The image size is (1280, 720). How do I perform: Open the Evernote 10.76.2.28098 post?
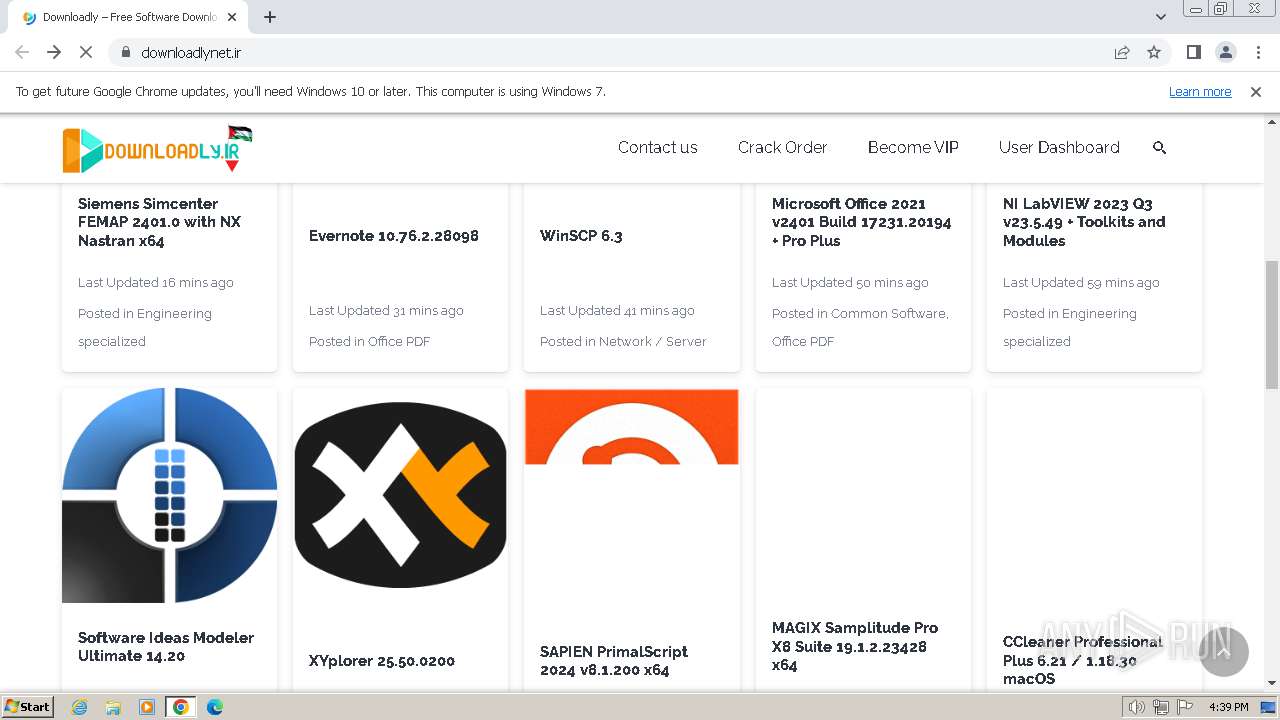tap(394, 236)
